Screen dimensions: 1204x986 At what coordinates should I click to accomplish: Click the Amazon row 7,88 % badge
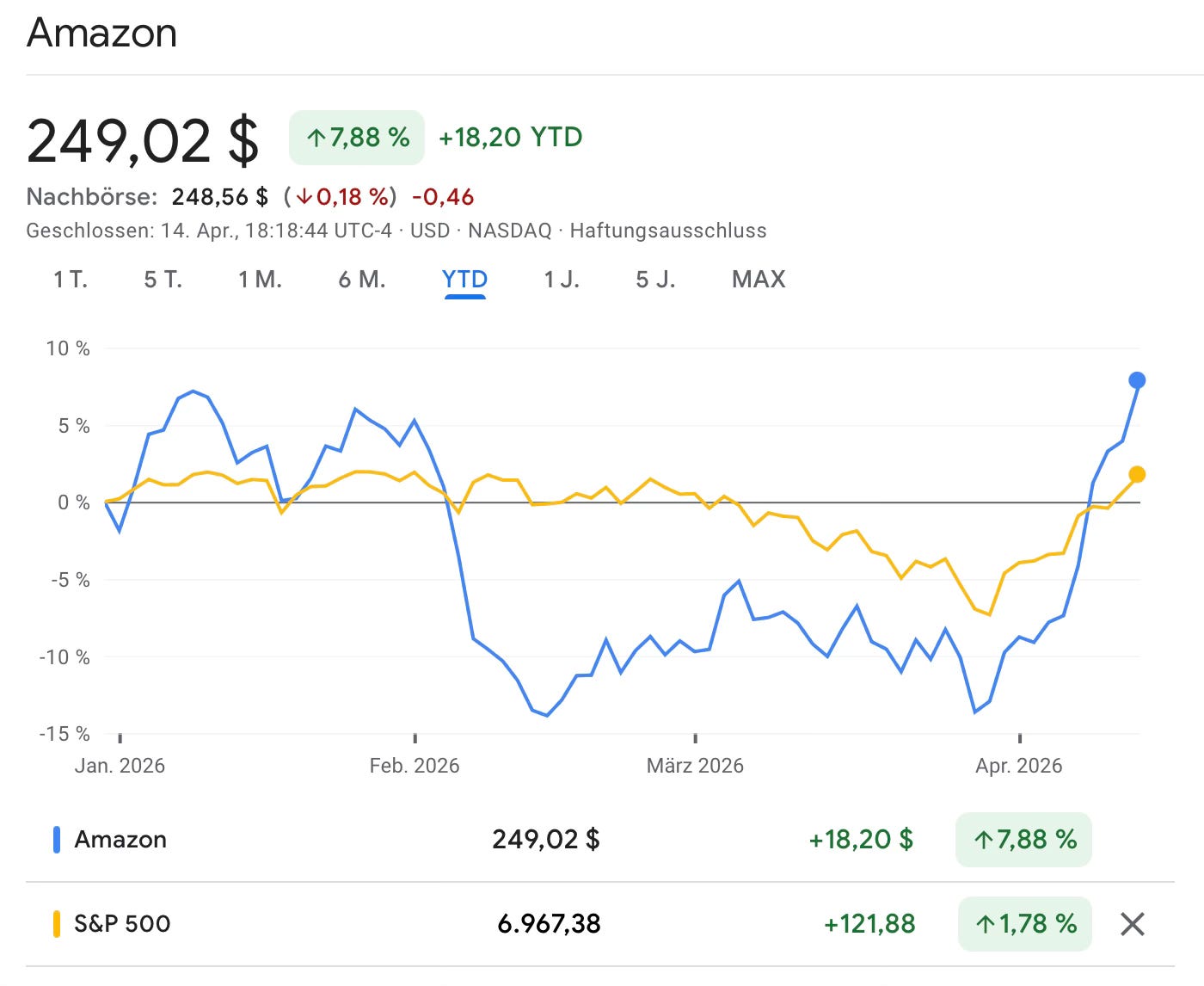pyautogui.click(x=1023, y=840)
